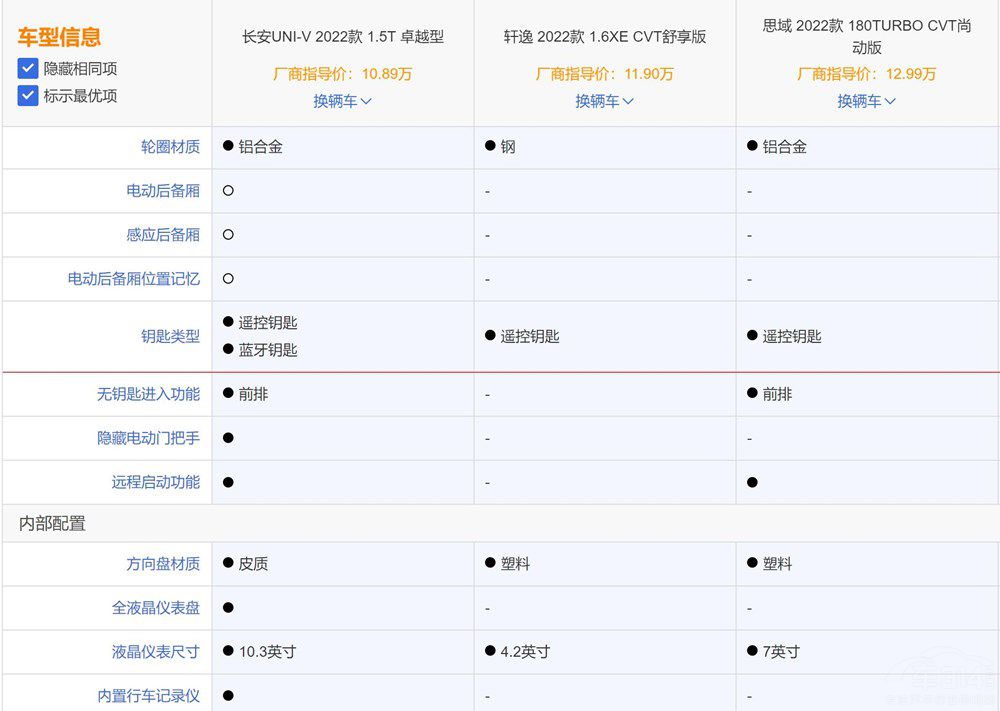Toggle the 标示最优项 checkbox
This screenshot has height=711, width=1000.
28,96
